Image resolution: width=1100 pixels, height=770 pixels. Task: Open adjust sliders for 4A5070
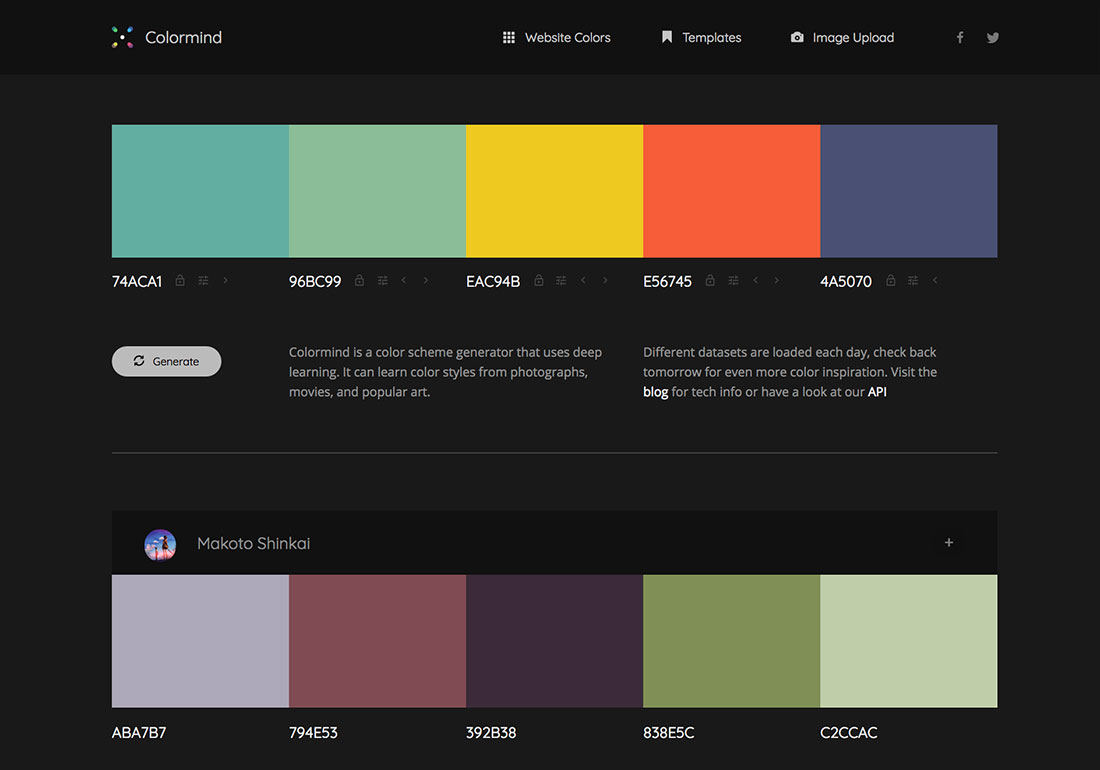(913, 281)
